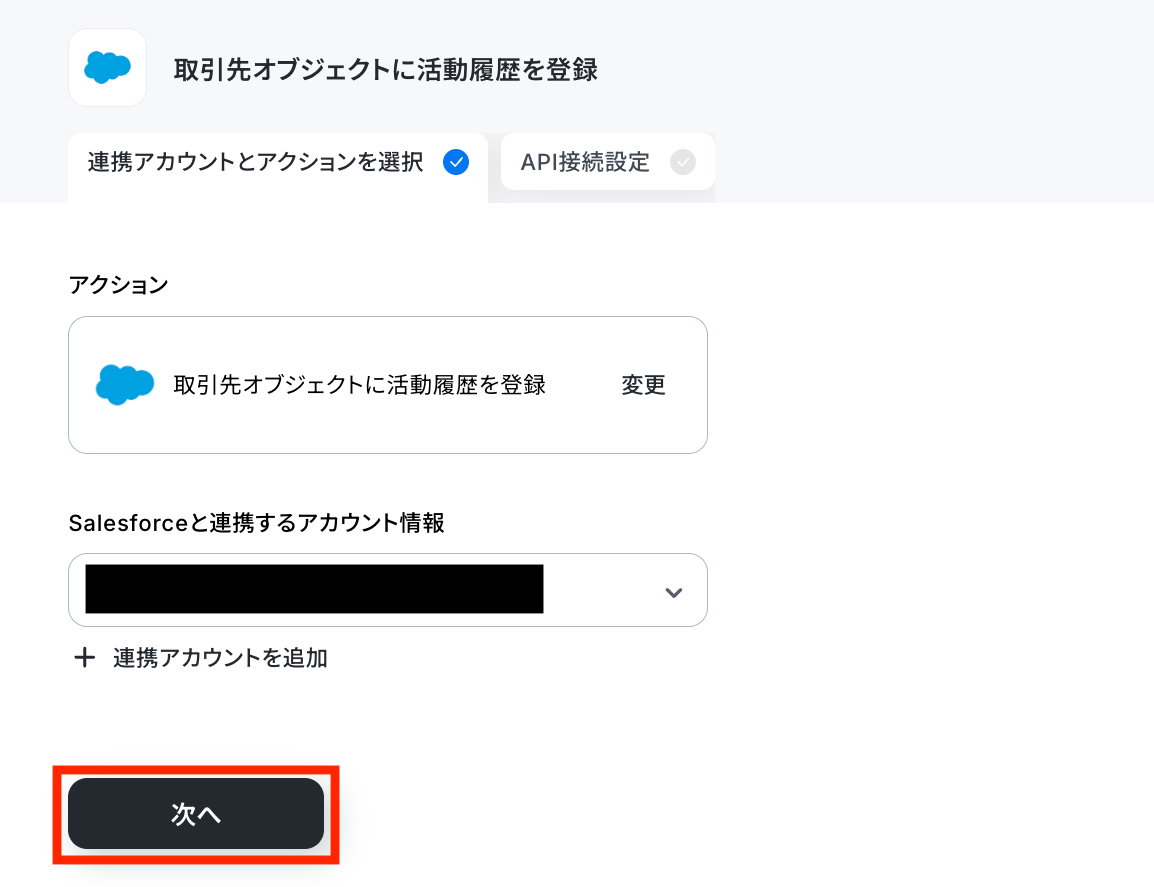Click 変更 to change the action
Viewport: 1154px width, 887px height.
643,385
